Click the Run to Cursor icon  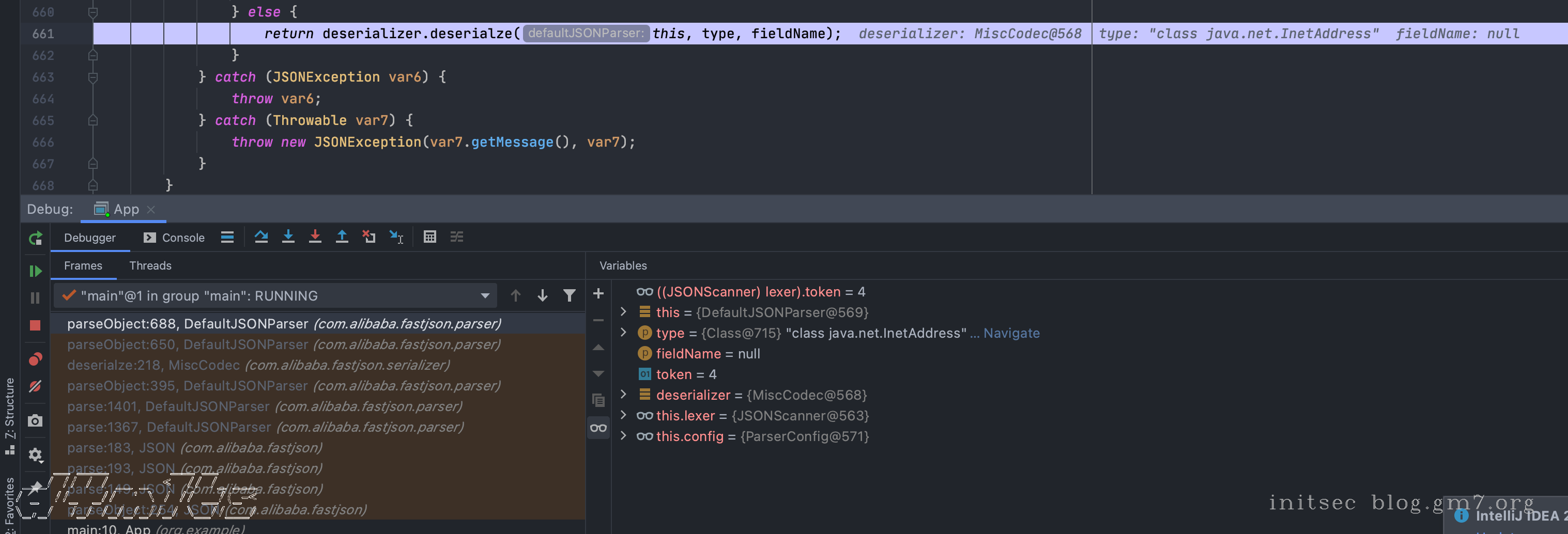click(x=396, y=237)
